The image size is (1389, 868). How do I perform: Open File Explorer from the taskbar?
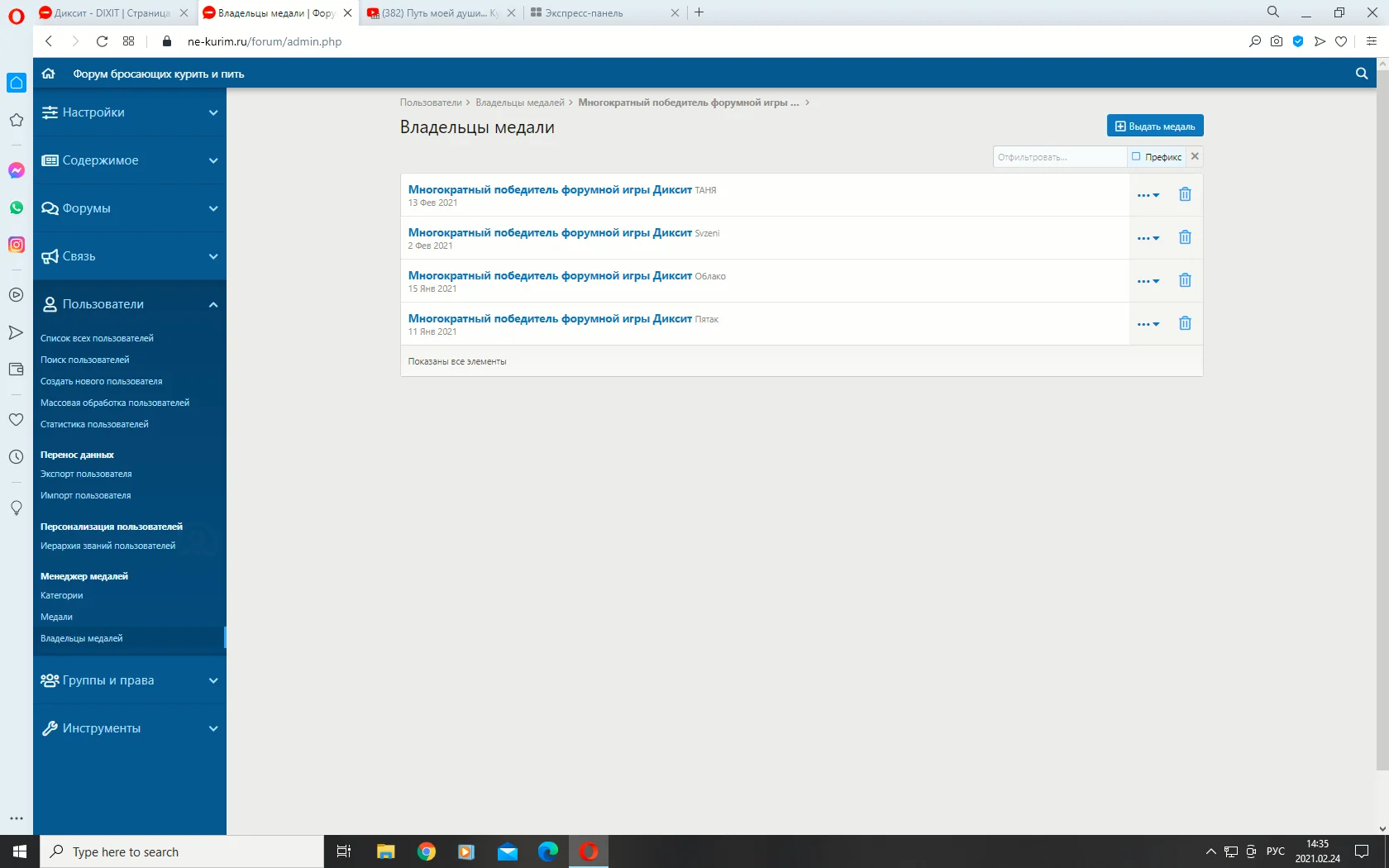(x=386, y=851)
